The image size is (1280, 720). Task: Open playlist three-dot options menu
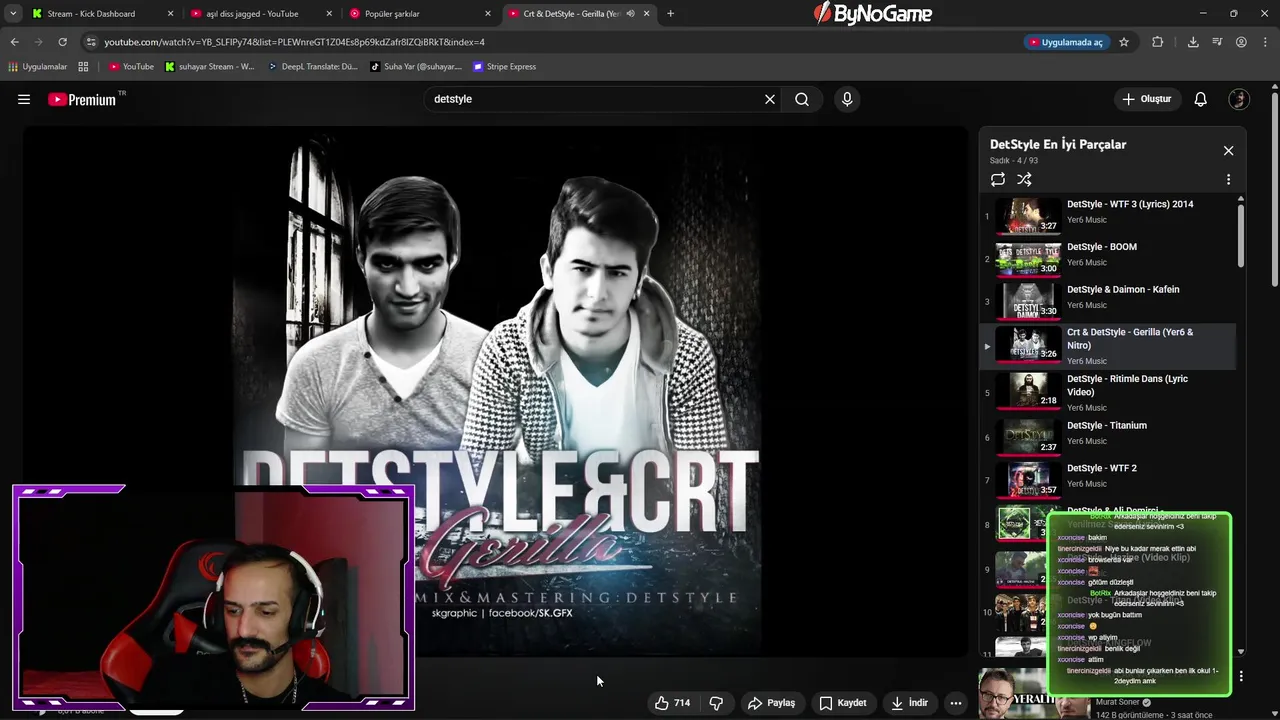coord(1228,180)
